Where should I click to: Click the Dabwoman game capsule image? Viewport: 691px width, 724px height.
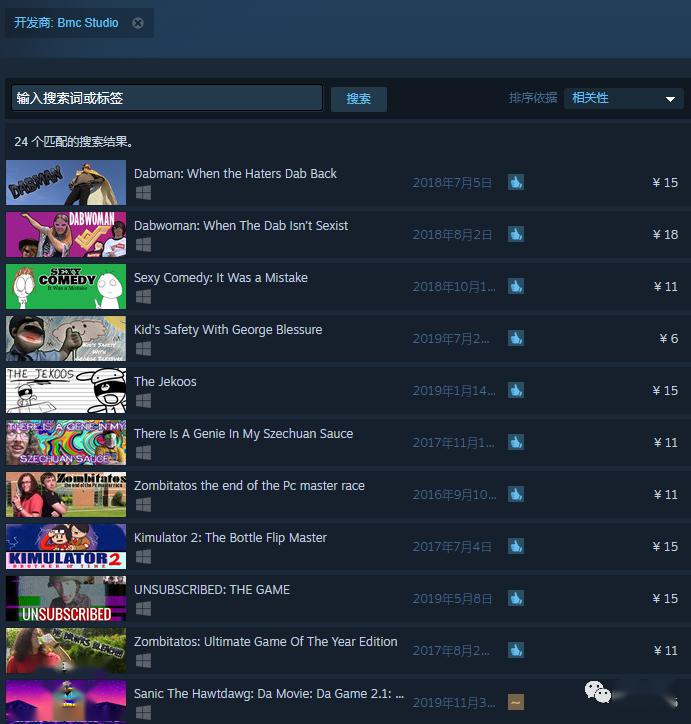pyautogui.click(x=66, y=234)
